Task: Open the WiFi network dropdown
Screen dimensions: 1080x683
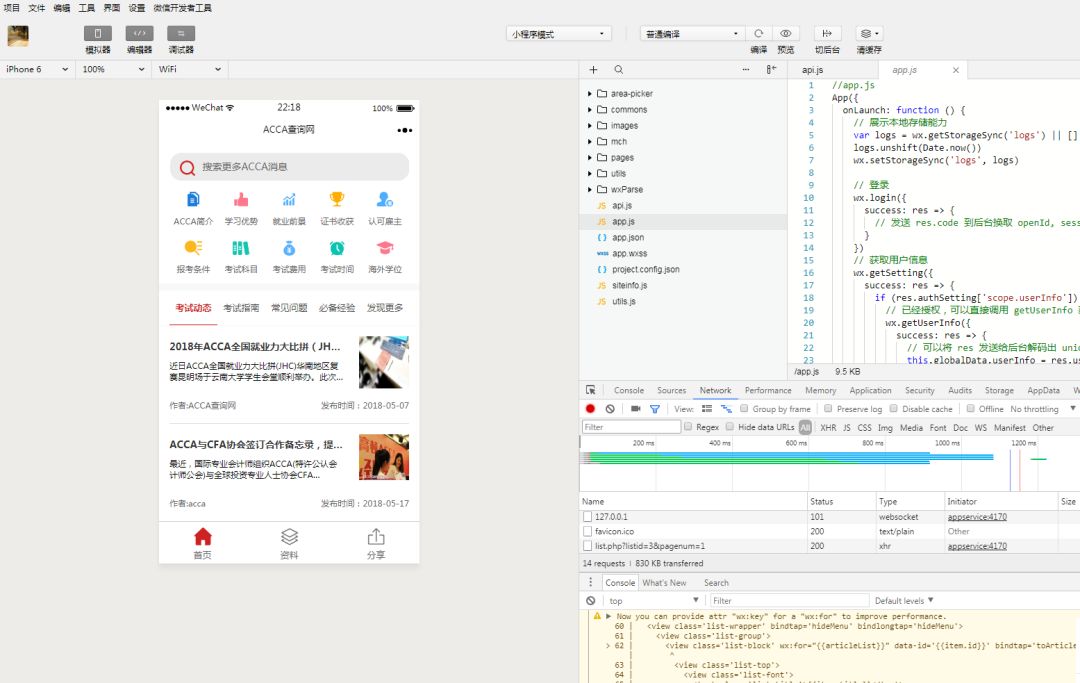Action: [189, 69]
